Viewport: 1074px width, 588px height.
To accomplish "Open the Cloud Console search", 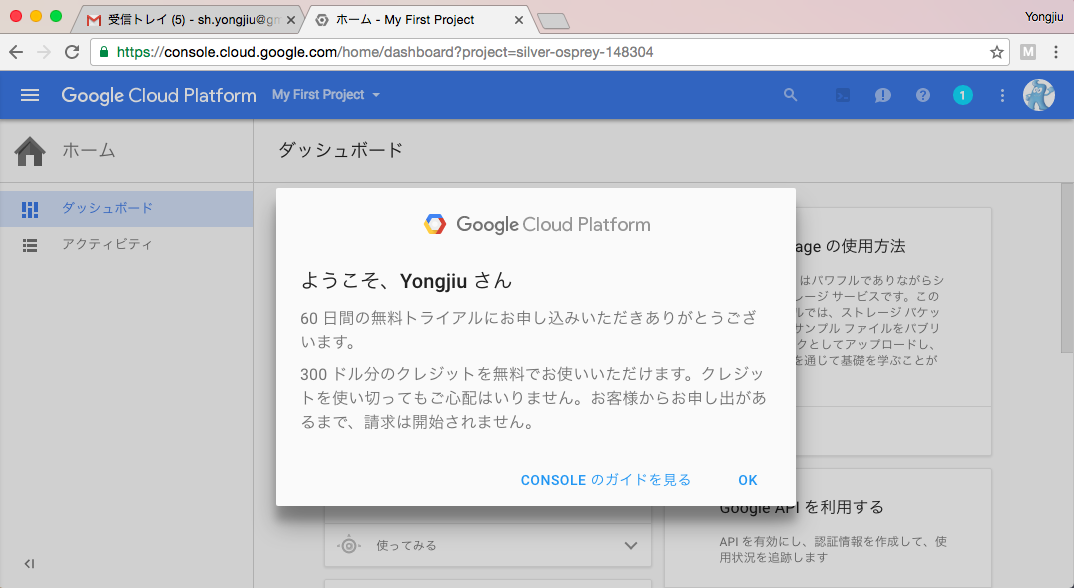I will click(x=790, y=95).
